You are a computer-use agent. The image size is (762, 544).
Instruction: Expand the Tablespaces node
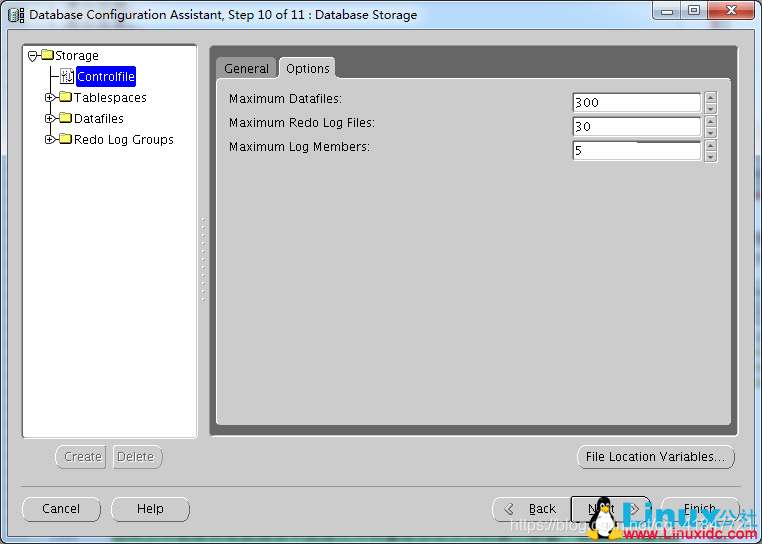[50, 98]
